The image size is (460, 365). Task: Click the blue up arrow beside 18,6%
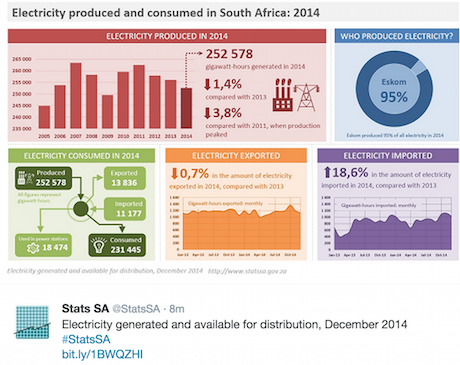click(x=327, y=172)
